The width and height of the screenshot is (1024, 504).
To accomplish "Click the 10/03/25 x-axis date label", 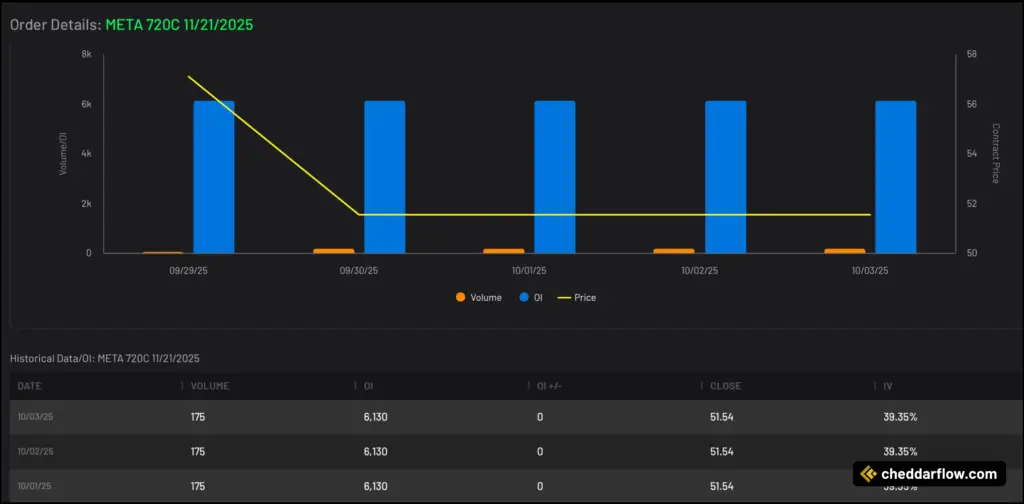I will tap(870, 270).
